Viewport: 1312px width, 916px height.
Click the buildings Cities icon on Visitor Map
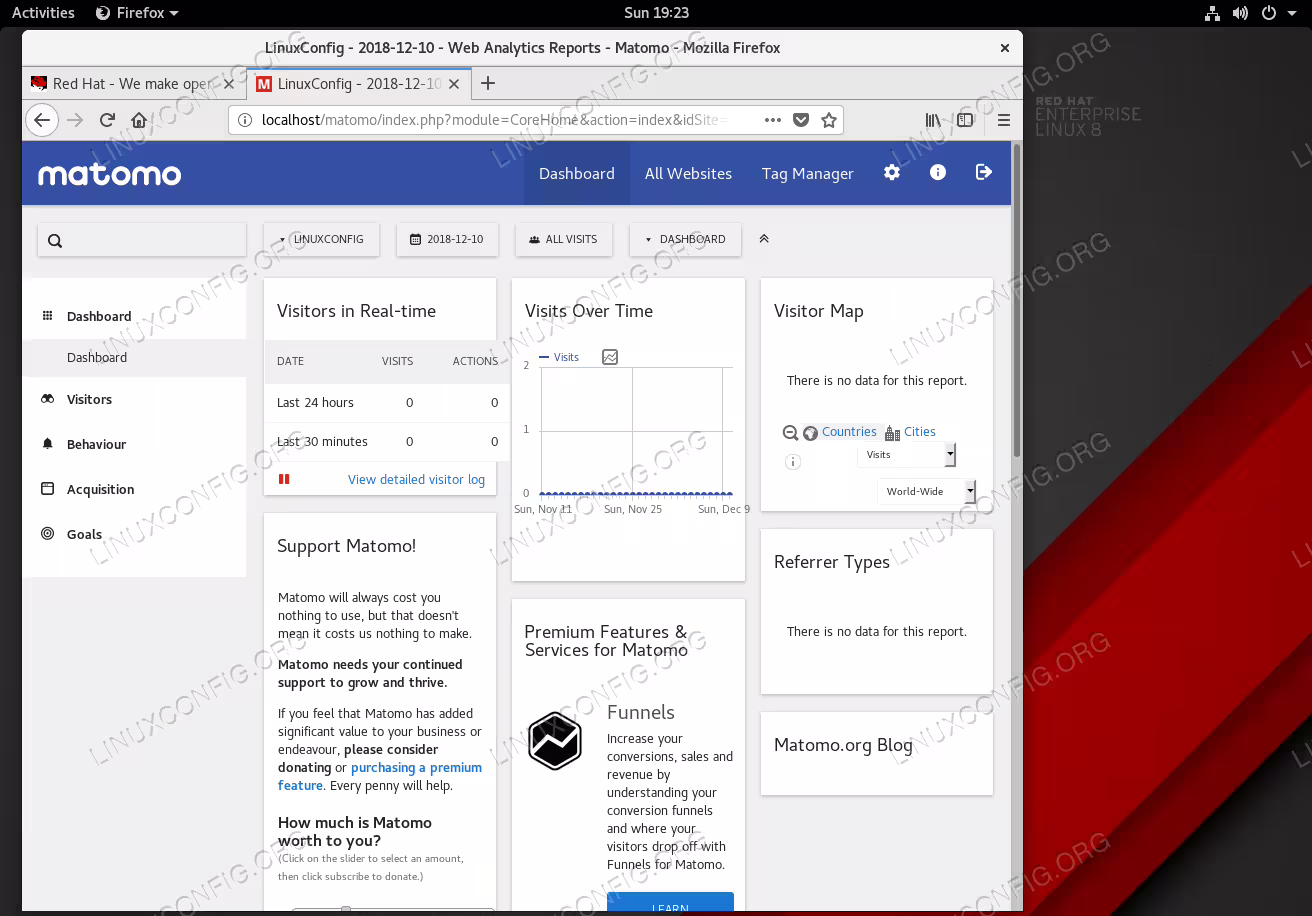coord(892,433)
